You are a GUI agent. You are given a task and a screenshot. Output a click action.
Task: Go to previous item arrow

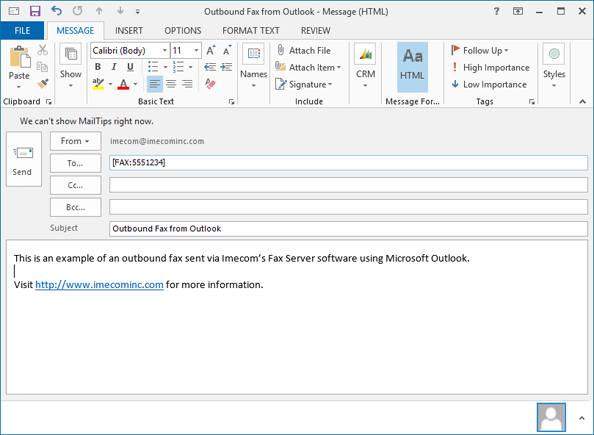pyautogui.click(x=99, y=11)
